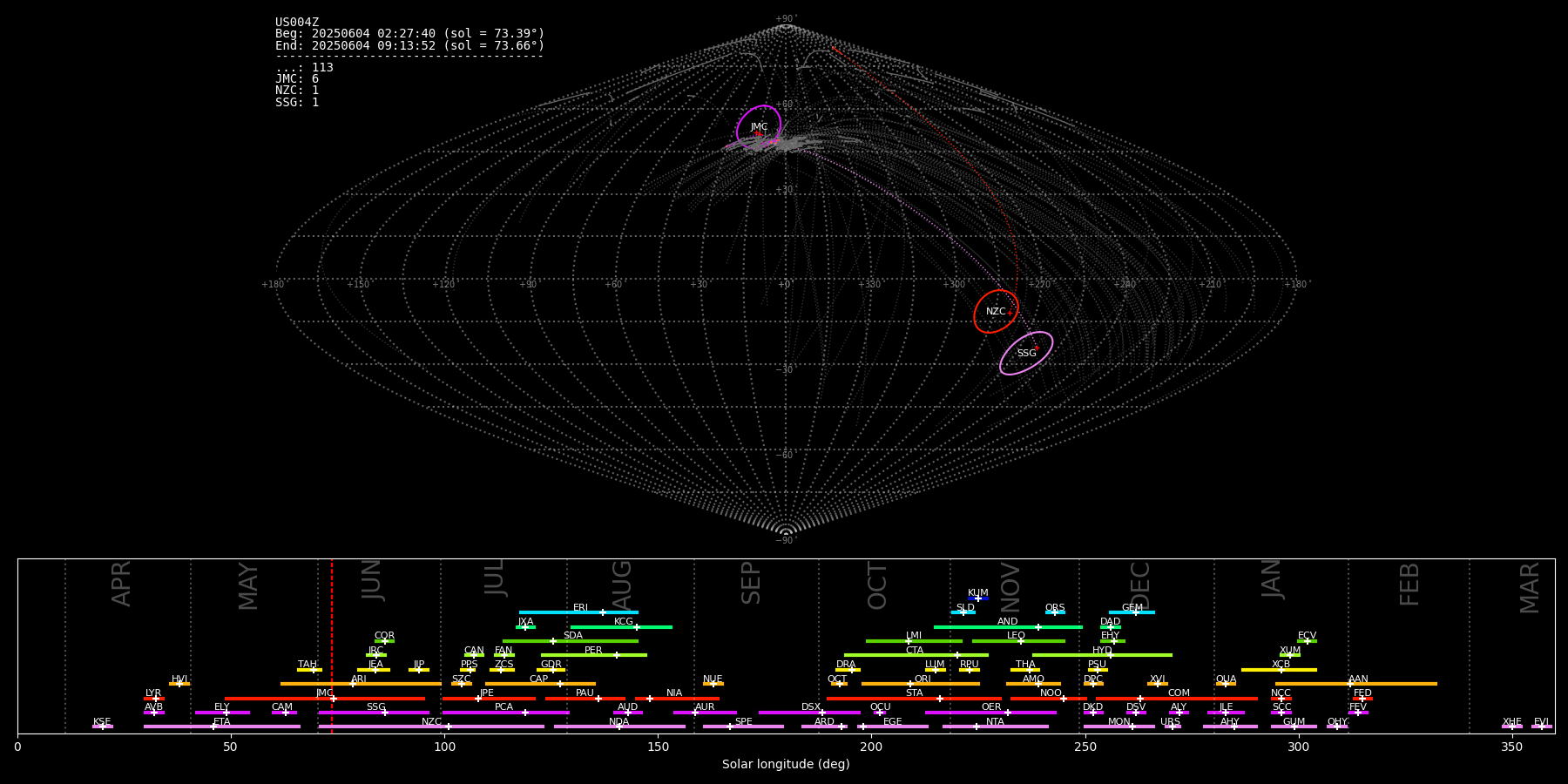The image size is (1568, 784).
Task: Select the NDA shower bar in timeline
Action: tap(619, 727)
